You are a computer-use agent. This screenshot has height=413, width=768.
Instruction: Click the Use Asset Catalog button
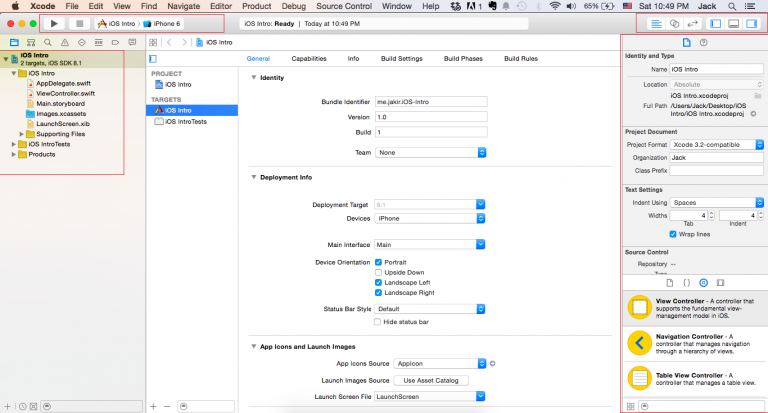pos(430,381)
